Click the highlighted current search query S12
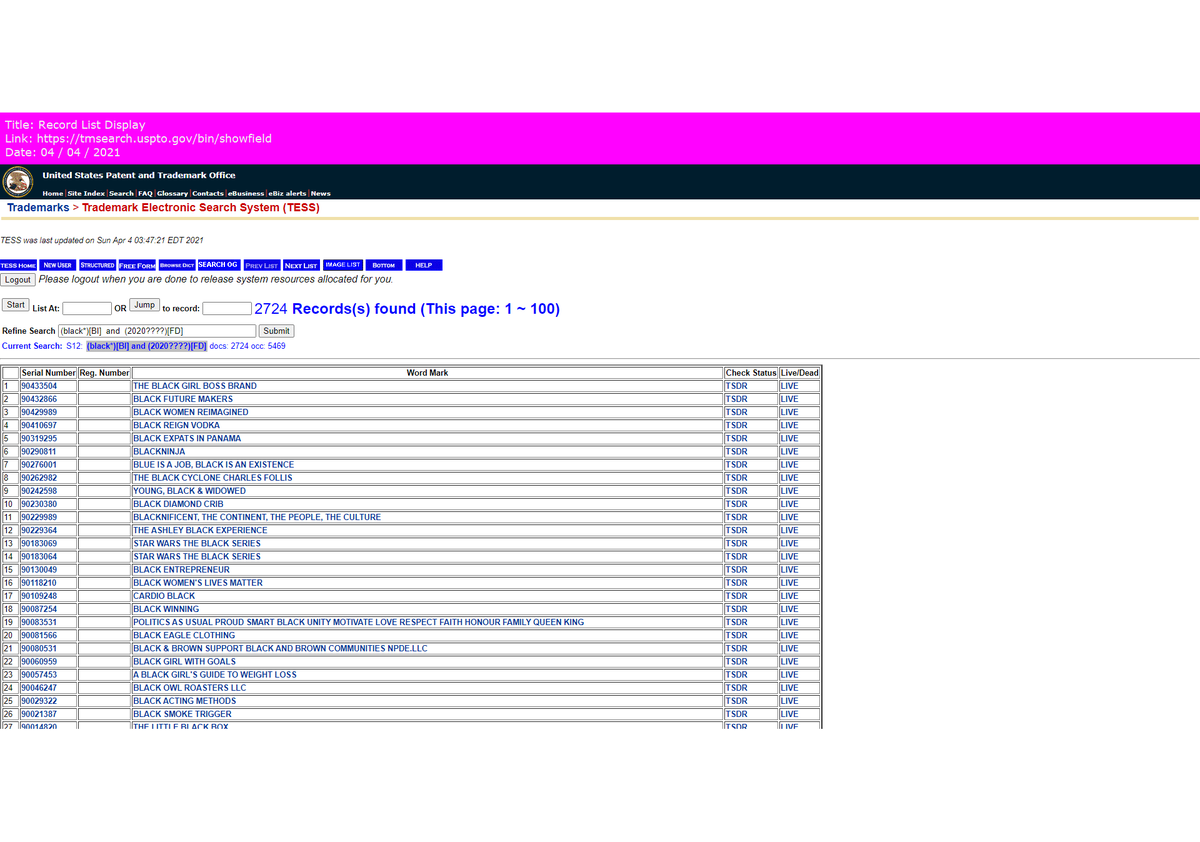This screenshot has width=1200, height=842. (147, 346)
